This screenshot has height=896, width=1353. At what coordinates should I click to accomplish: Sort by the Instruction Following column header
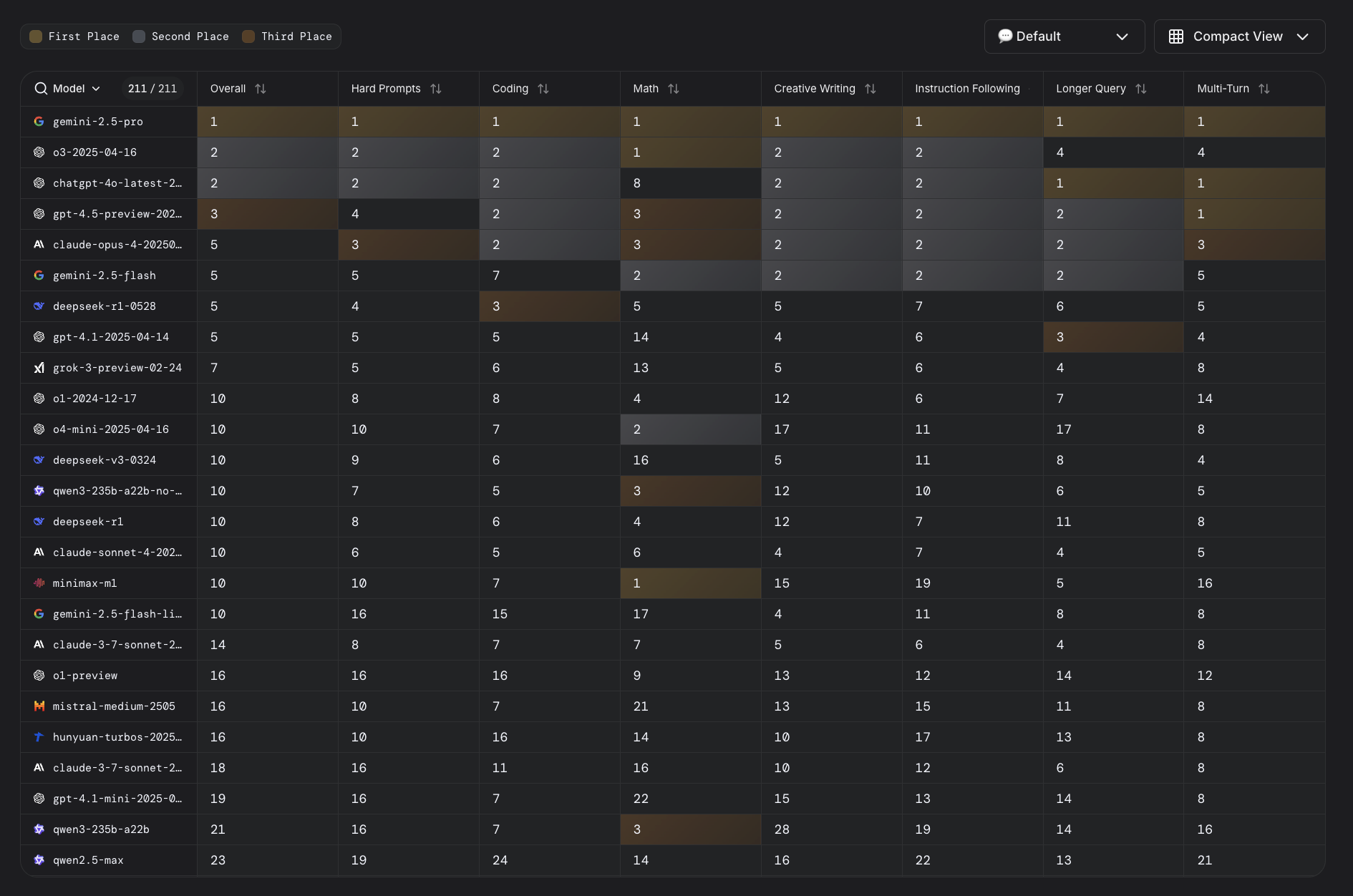pos(967,89)
